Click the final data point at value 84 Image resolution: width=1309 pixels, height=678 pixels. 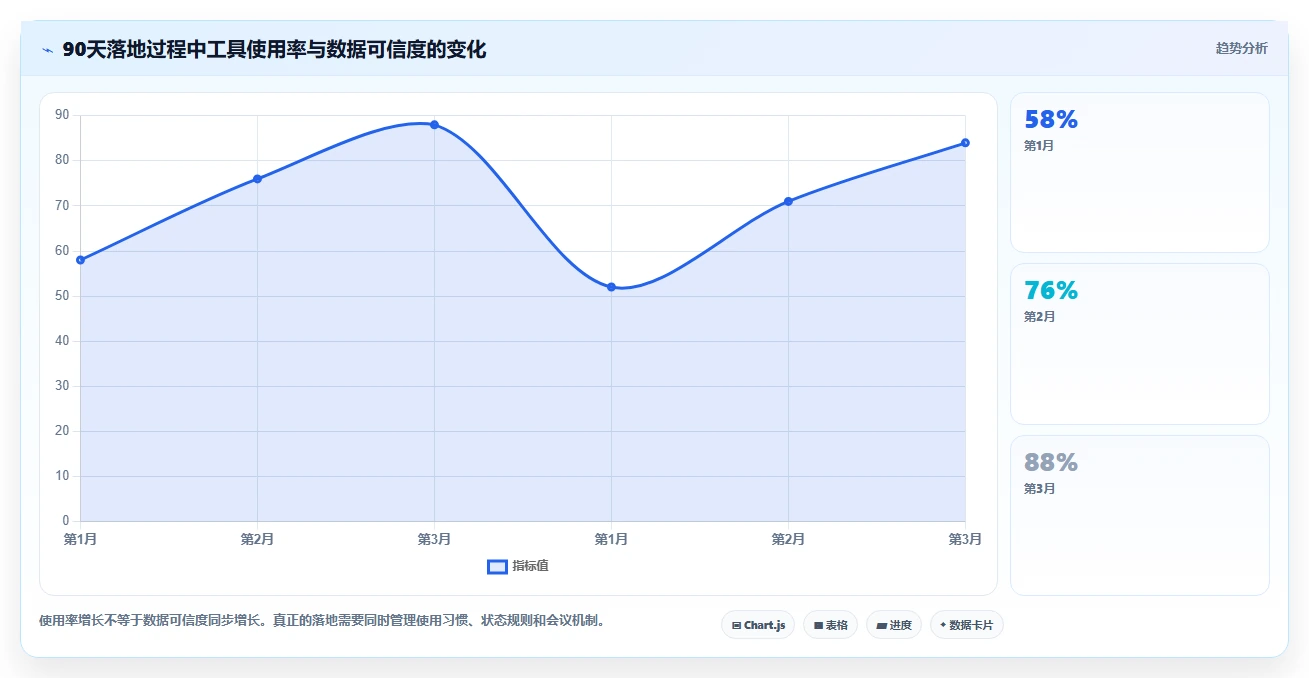[x=965, y=143]
